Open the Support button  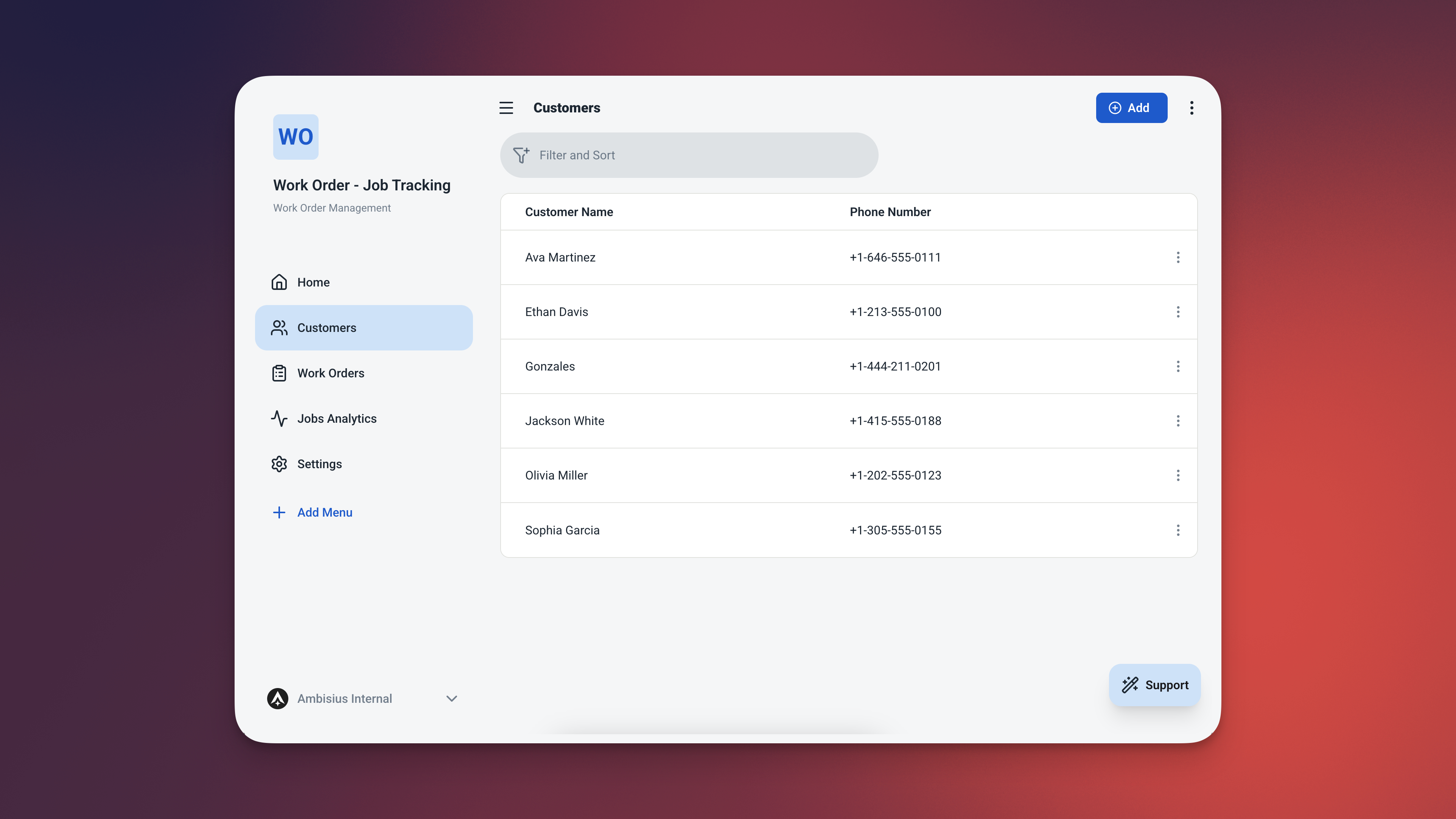1155,685
